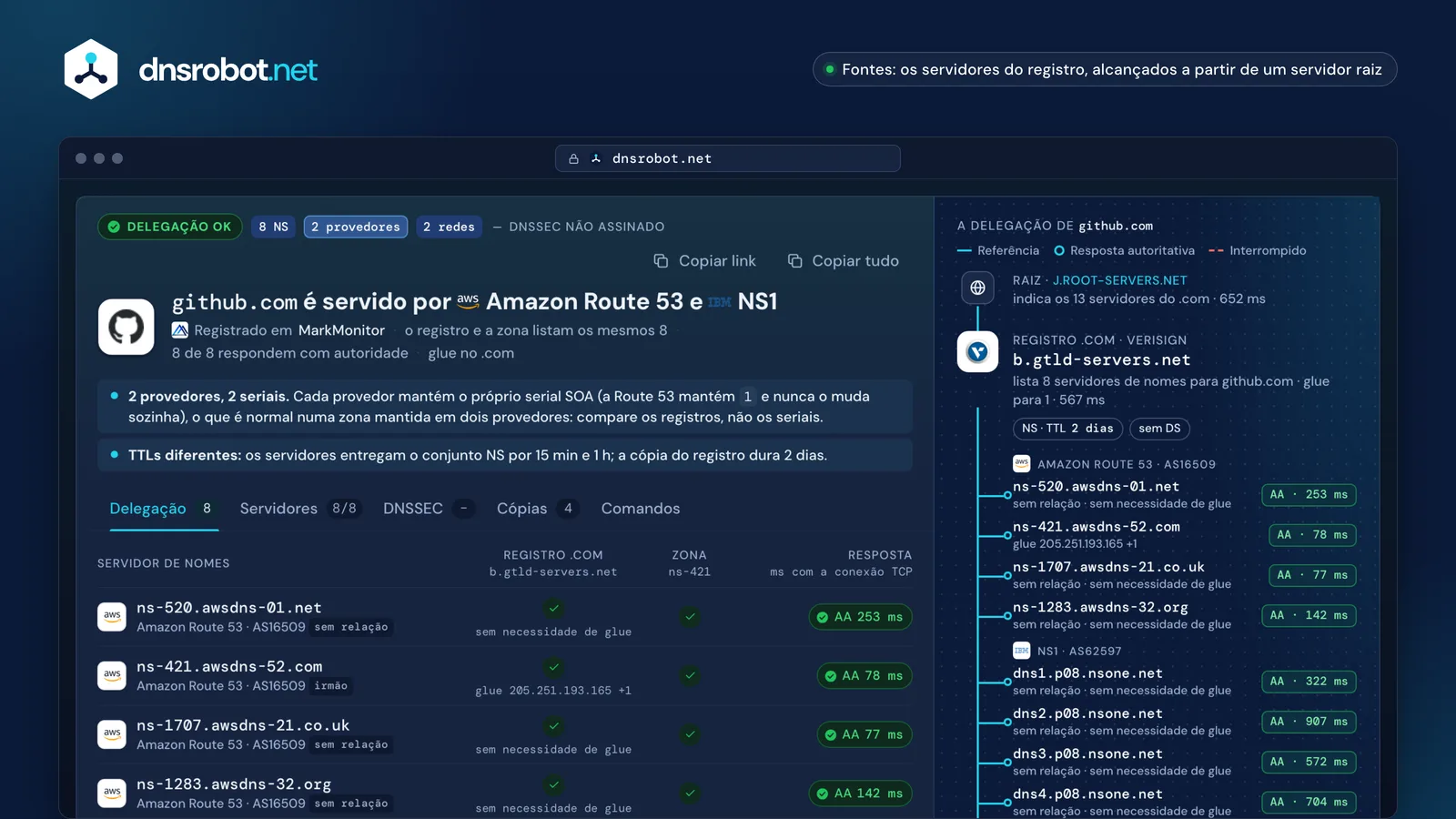The image size is (1456, 819).
Task: Click aws icon beside ns-421.awsdns-52.com row
Action: (112, 676)
